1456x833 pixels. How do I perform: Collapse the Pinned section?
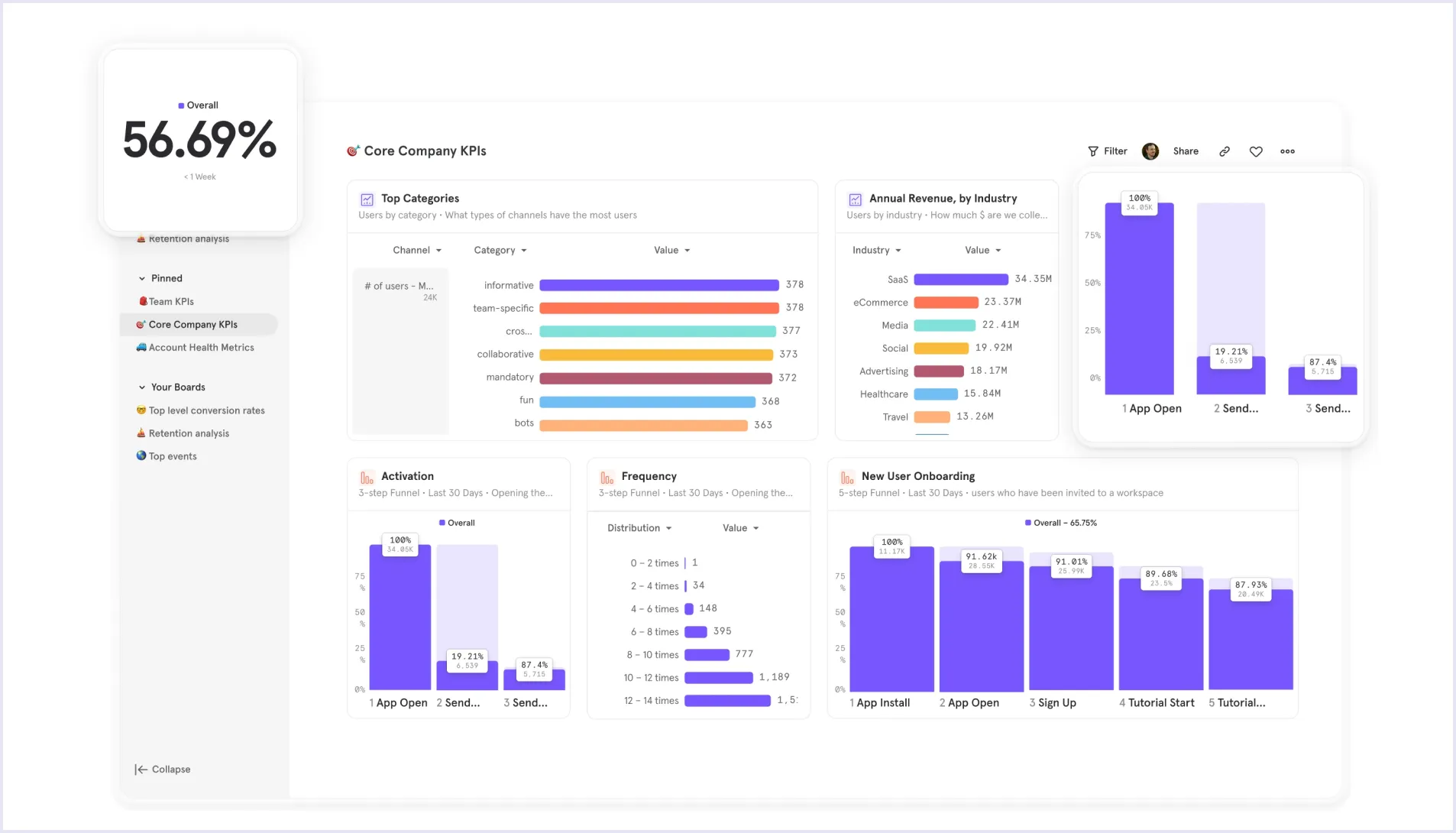point(142,278)
